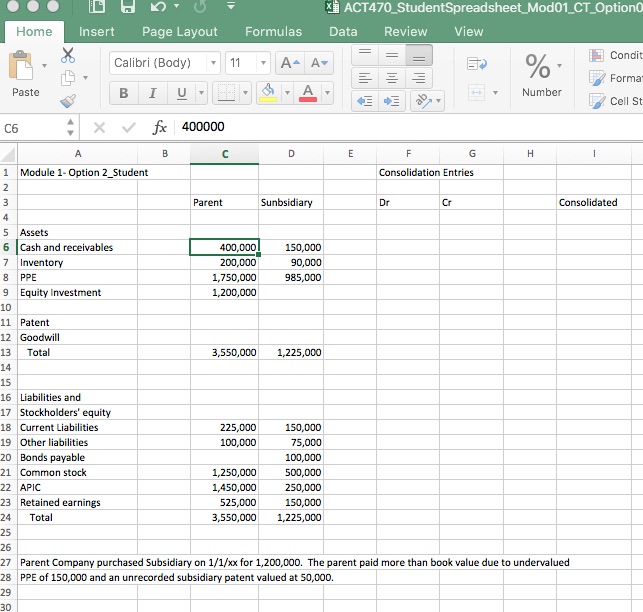Open the Formulas tab
The height and width of the screenshot is (612, 643).
pos(274,32)
